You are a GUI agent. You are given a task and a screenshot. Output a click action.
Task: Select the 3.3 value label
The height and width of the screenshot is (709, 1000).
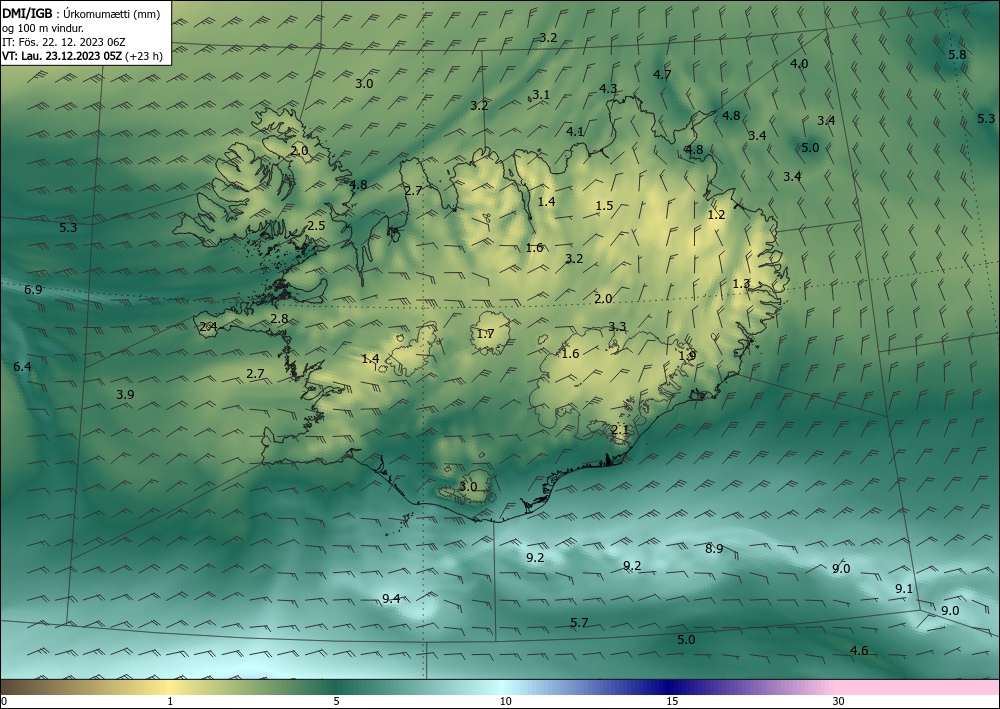pos(617,327)
